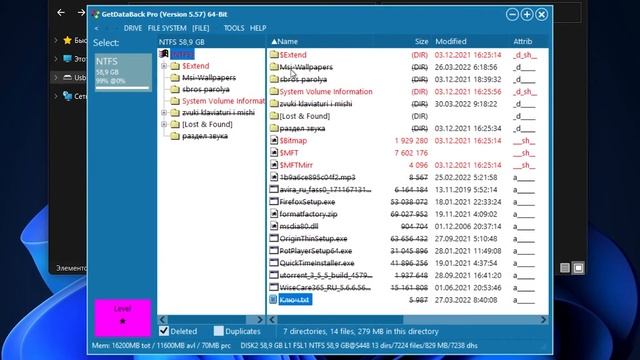
Task: Toggle the Deleted checkbox
Action: tap(164, 331)
